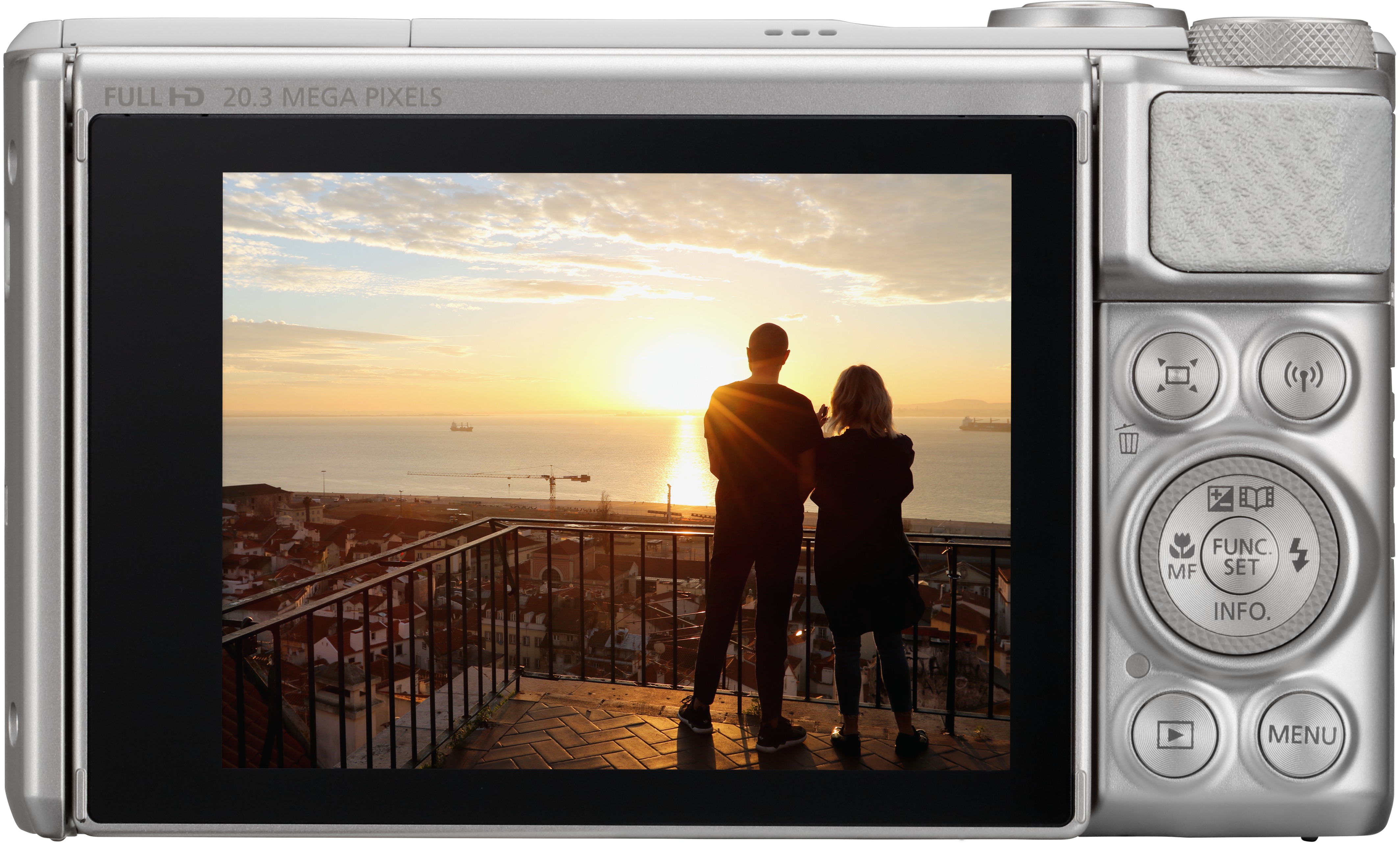Click the textured thumb grip pad
Viewport: 1400px width, 843px height.
[x=1270, y=183]
